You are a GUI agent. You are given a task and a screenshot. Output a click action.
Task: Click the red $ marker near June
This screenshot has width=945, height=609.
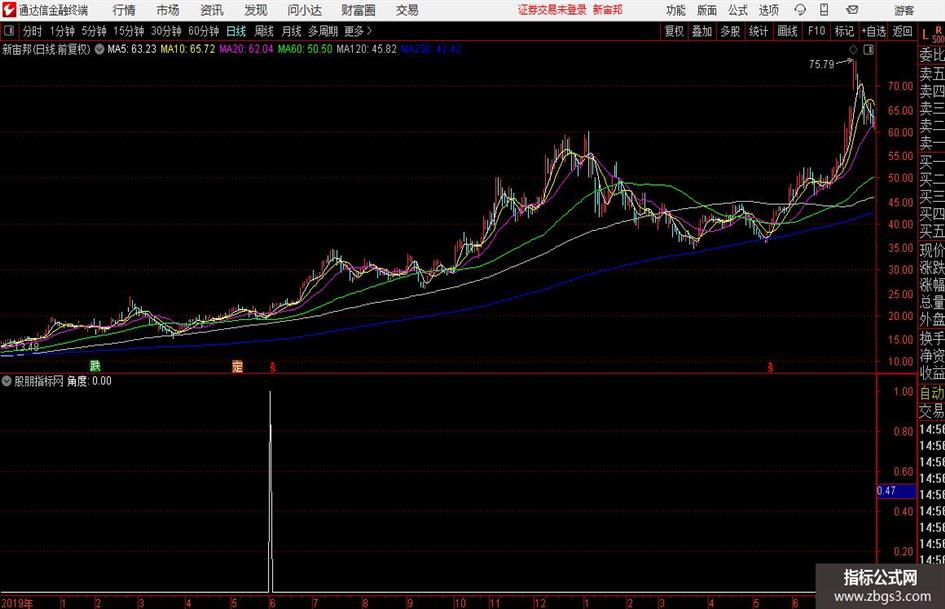coord(273,366)
